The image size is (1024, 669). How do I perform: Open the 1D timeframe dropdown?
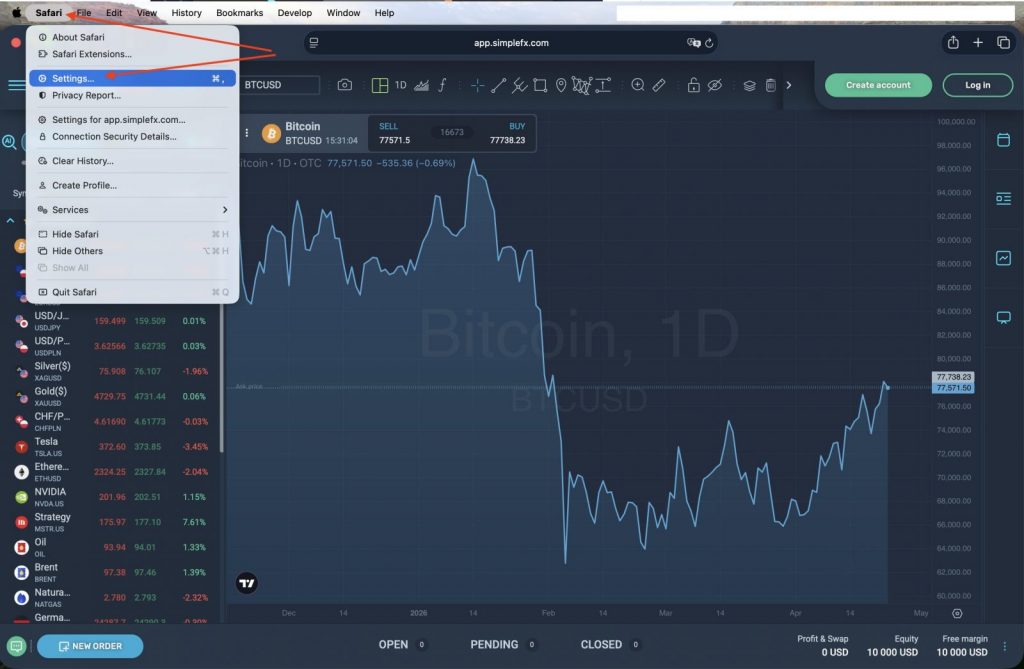click(400, 85)
